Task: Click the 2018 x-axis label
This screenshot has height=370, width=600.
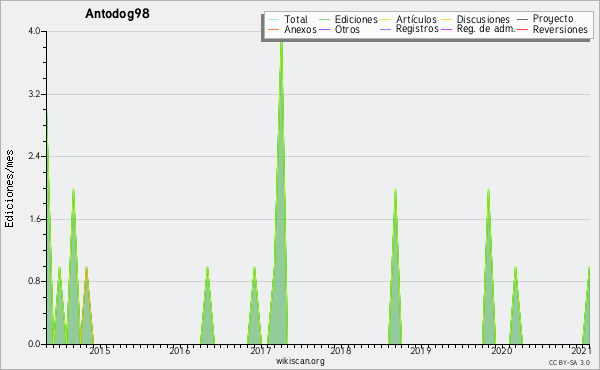Action: pos(341,351)
